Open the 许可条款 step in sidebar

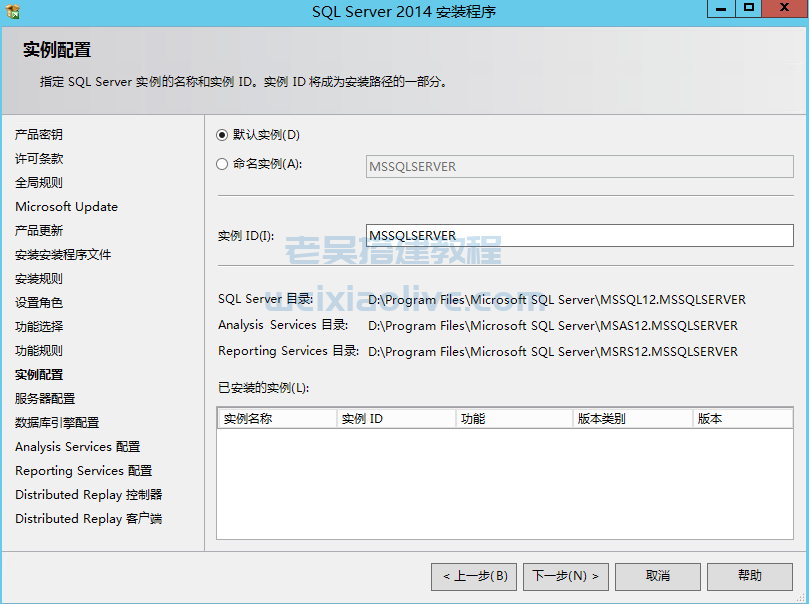point(39,159)
